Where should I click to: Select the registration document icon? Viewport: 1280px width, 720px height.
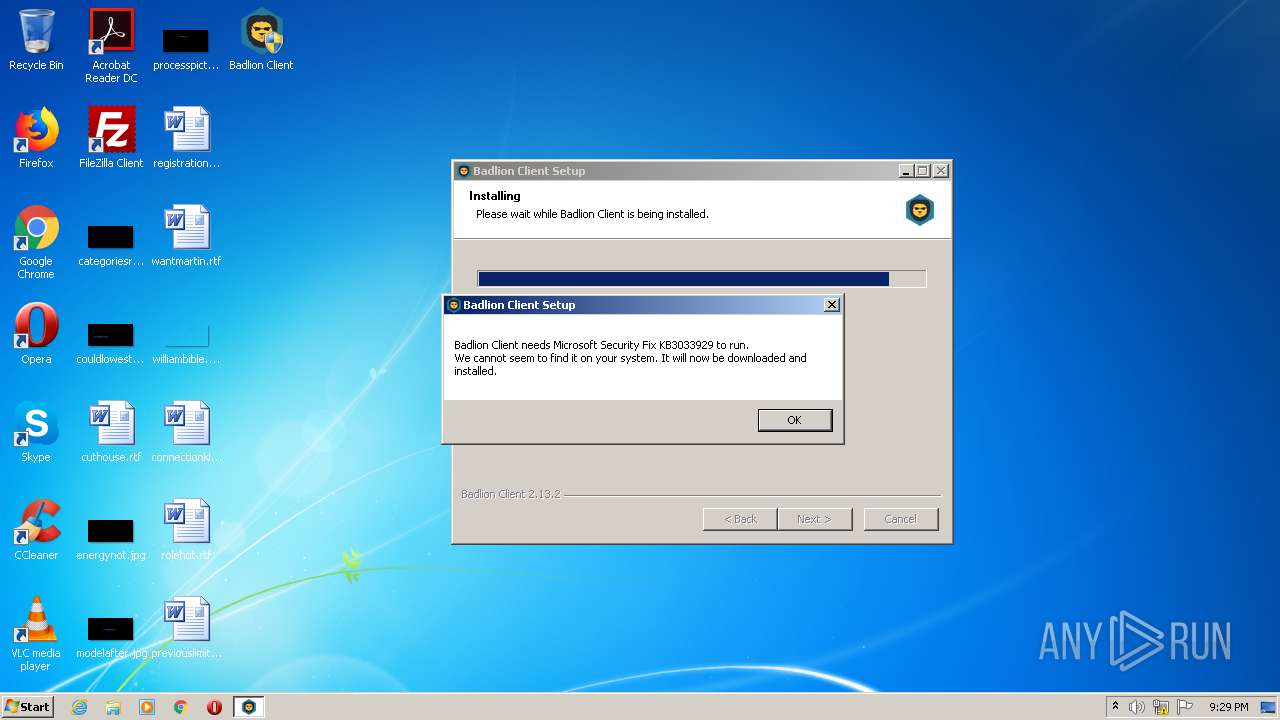pos(186,138)
